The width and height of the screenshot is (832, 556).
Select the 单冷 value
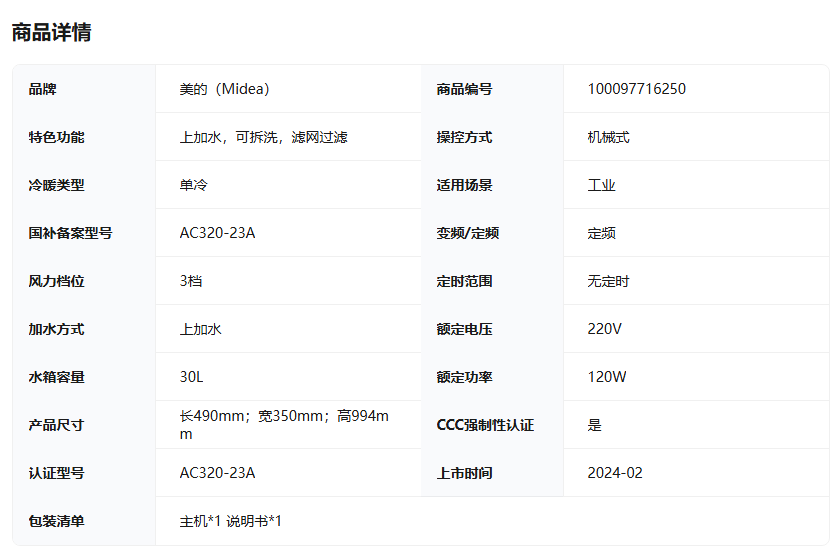pos(193,185)
